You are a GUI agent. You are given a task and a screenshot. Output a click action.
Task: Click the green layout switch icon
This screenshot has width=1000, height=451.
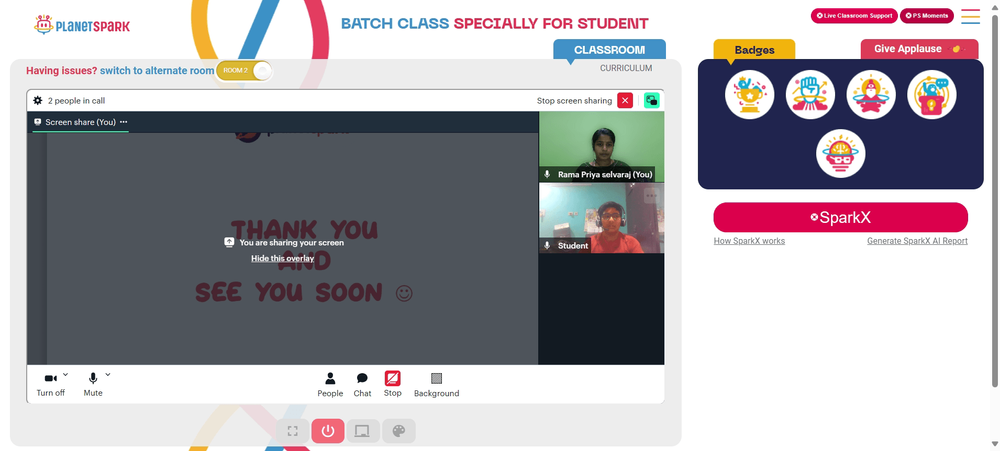click(652, 101)
